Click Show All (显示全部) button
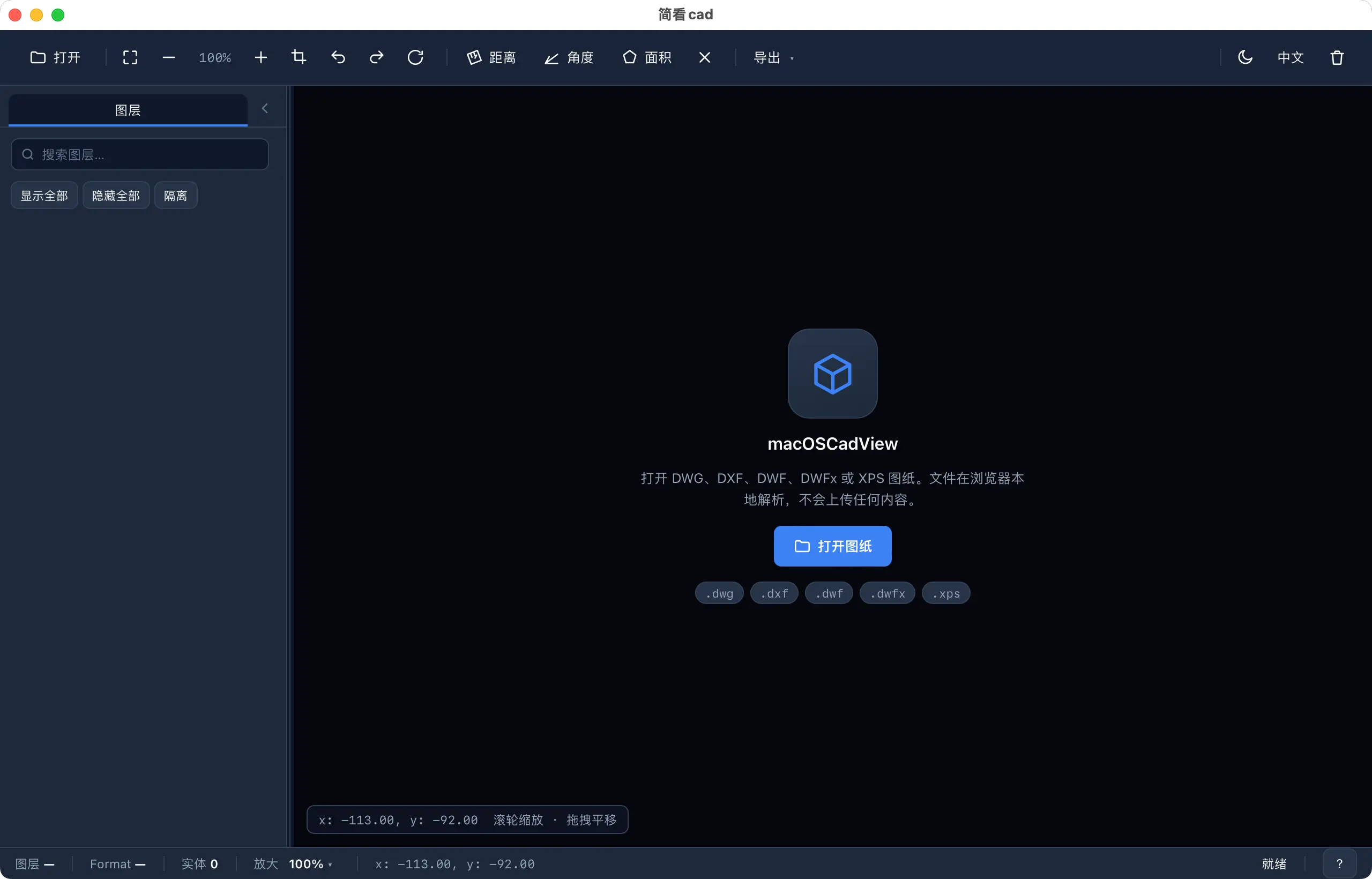The width and height of the screenshot is (1372, 879). pyautogui.click(x=44, y=196)
